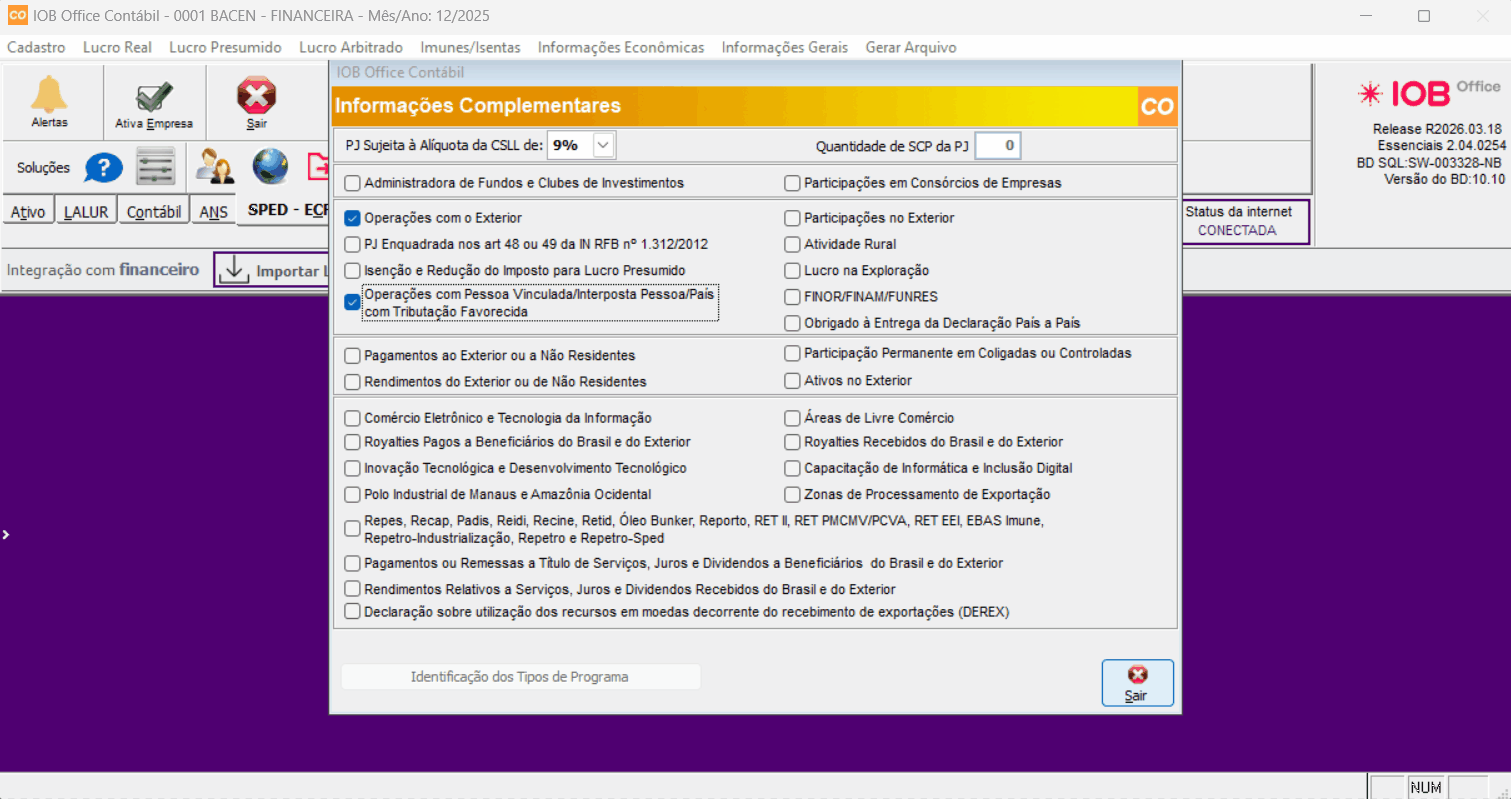Click the globe icon in toolbar

[x=270, y=167]
